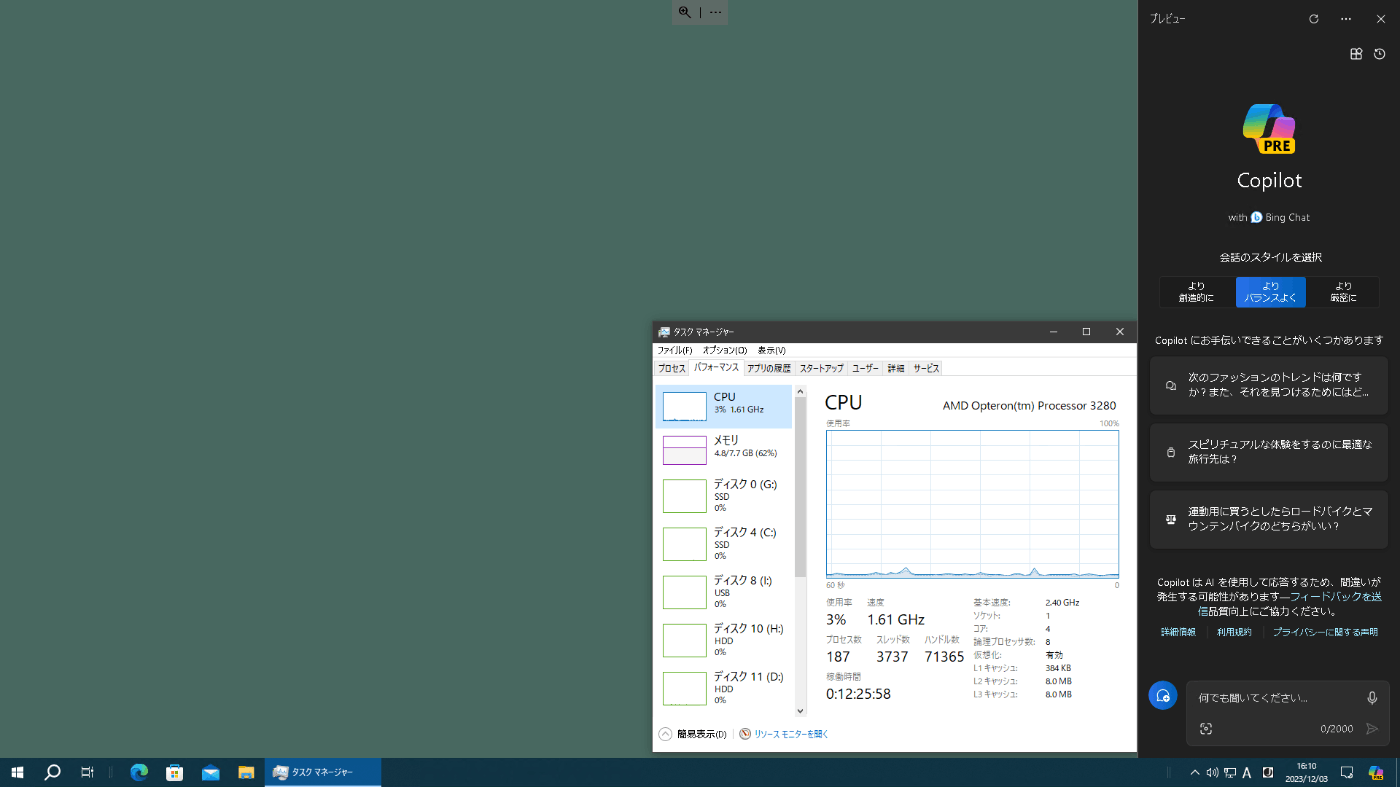
Task: Click scroll-down arrow in Task Manager sidebar
Action: (800, 711)
